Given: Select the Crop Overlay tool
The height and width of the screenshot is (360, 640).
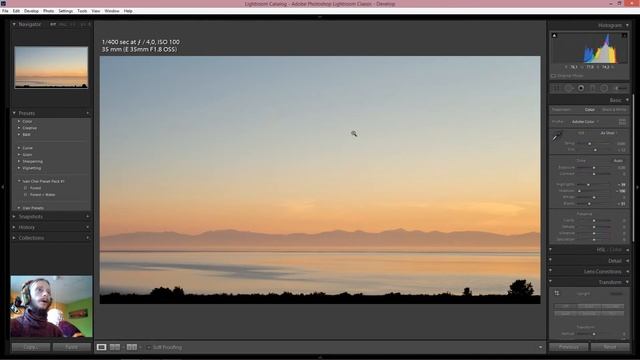Looking at the screenshot, I should [556, 88].
